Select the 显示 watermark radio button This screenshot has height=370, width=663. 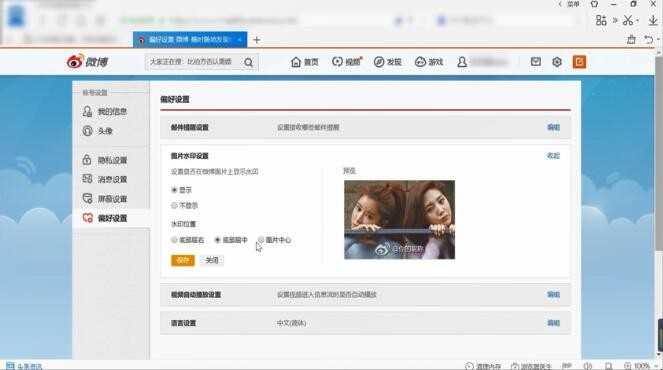(x=174, y=190)
